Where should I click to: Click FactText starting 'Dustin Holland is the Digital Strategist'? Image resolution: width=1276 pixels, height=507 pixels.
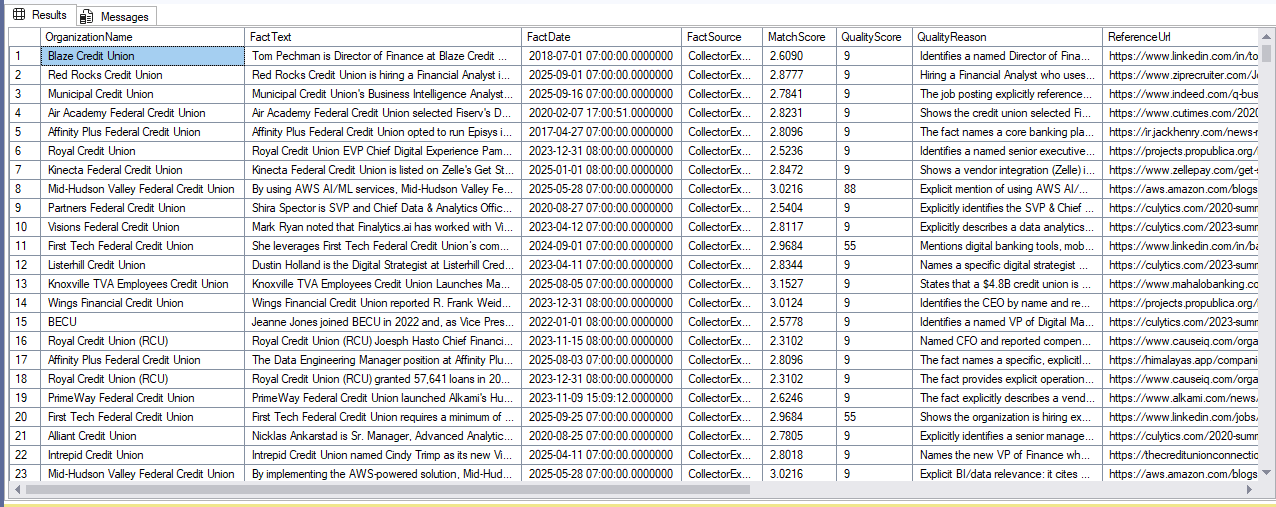[384, 265]
